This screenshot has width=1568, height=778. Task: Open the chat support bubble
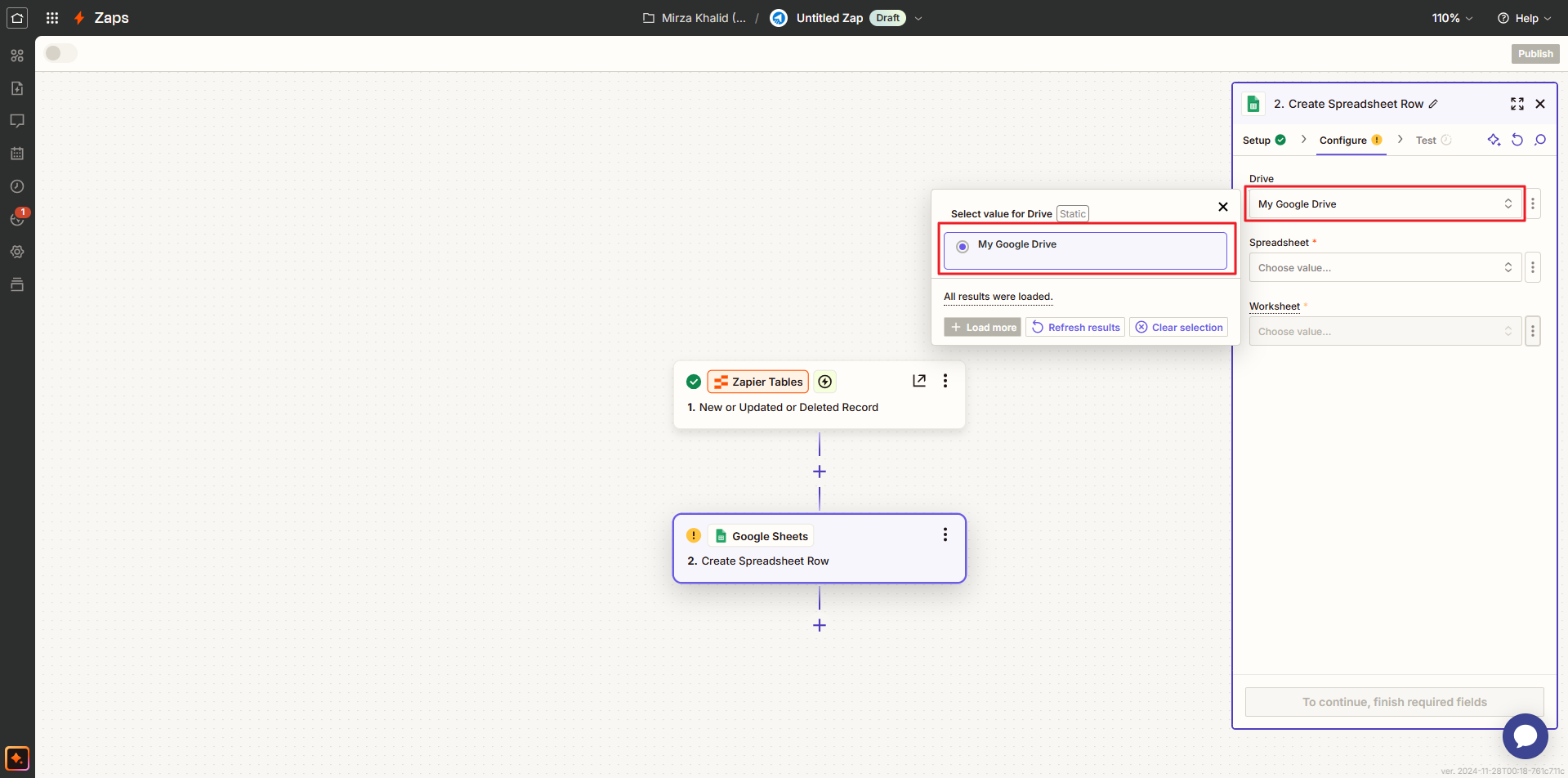(x=1525, y=736)
